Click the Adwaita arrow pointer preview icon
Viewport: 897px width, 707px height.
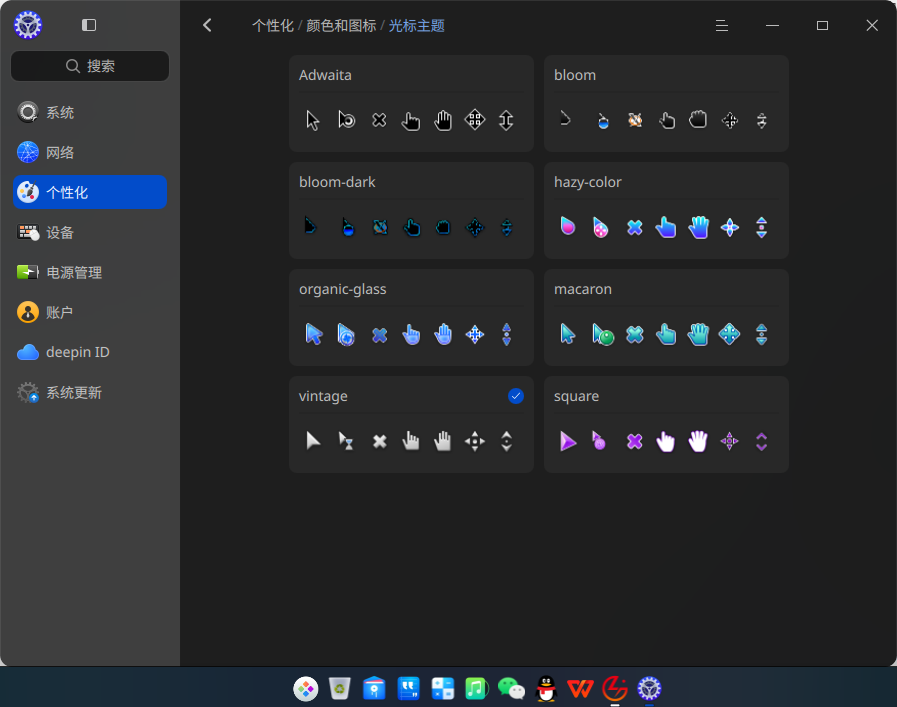313,121
